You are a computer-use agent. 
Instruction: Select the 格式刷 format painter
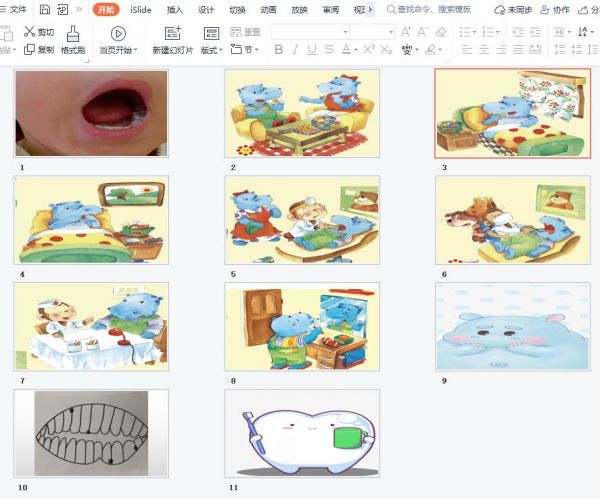click(73, 40)
